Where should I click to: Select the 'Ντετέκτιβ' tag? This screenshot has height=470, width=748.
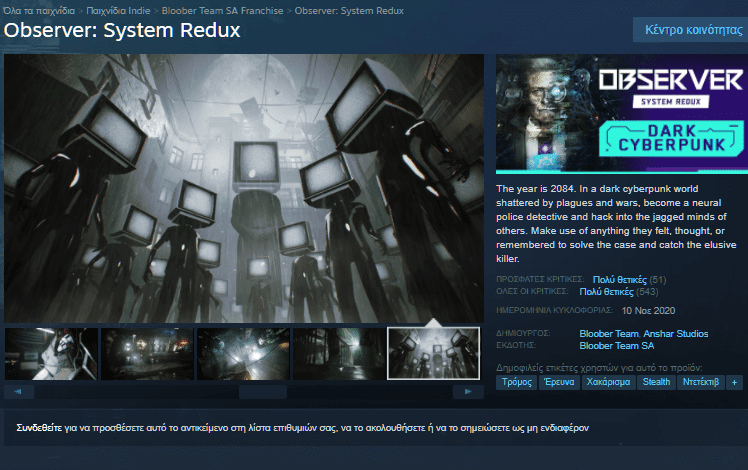[x=701, y=382]
